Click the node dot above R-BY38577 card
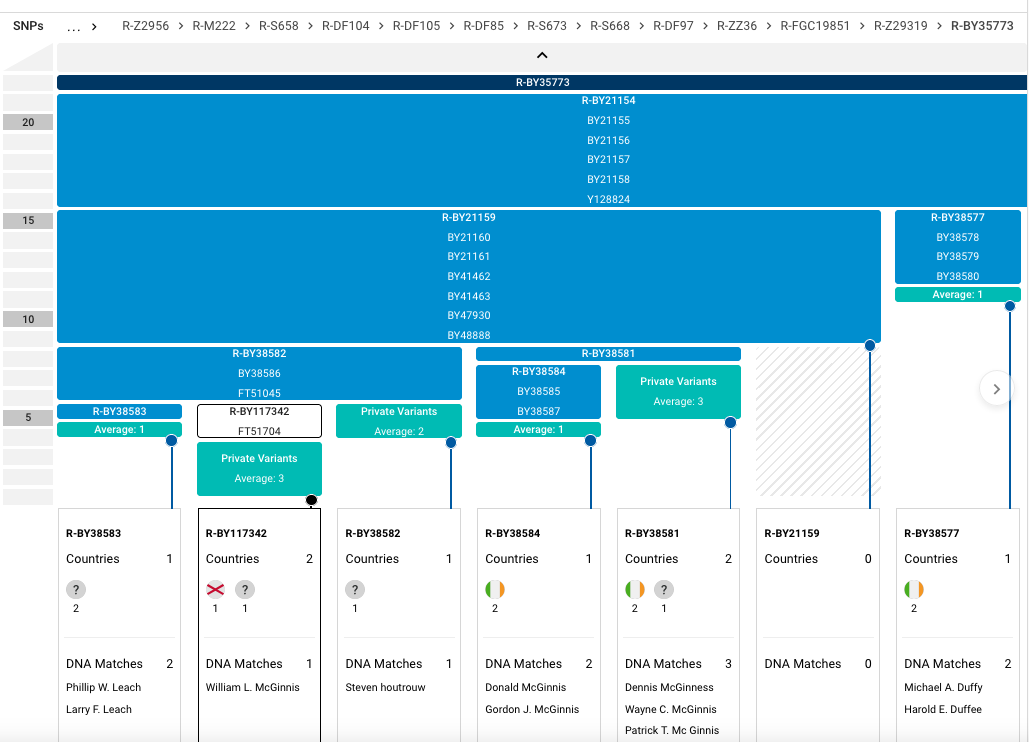The width and height of the screenshot is (1029, 742). (1010, 306)
